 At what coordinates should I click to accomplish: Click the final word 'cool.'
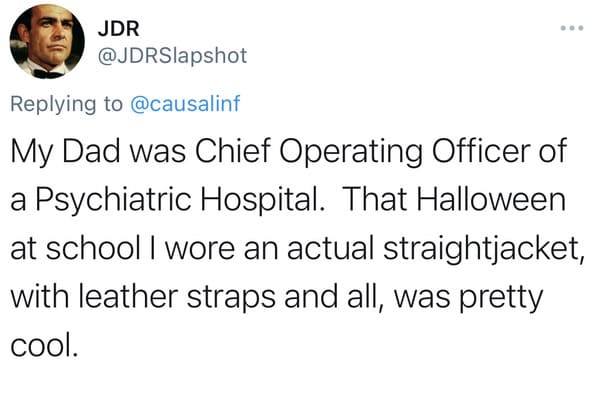pyautogui.click(x=44, y=346)
